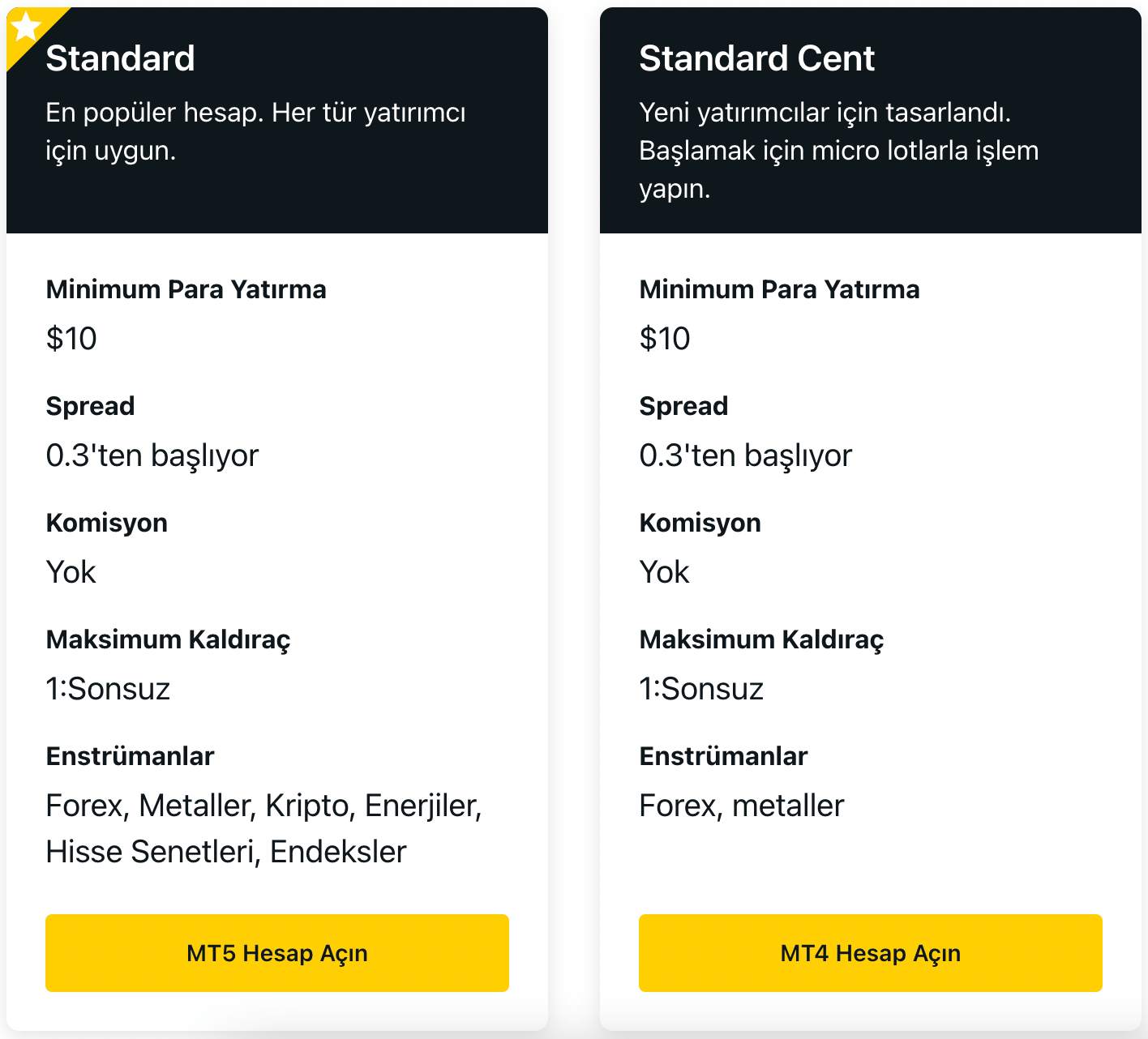Click the 1:Sonsuz leverage value in Standard Cent
The image size is (1148, 1039).
701,689
